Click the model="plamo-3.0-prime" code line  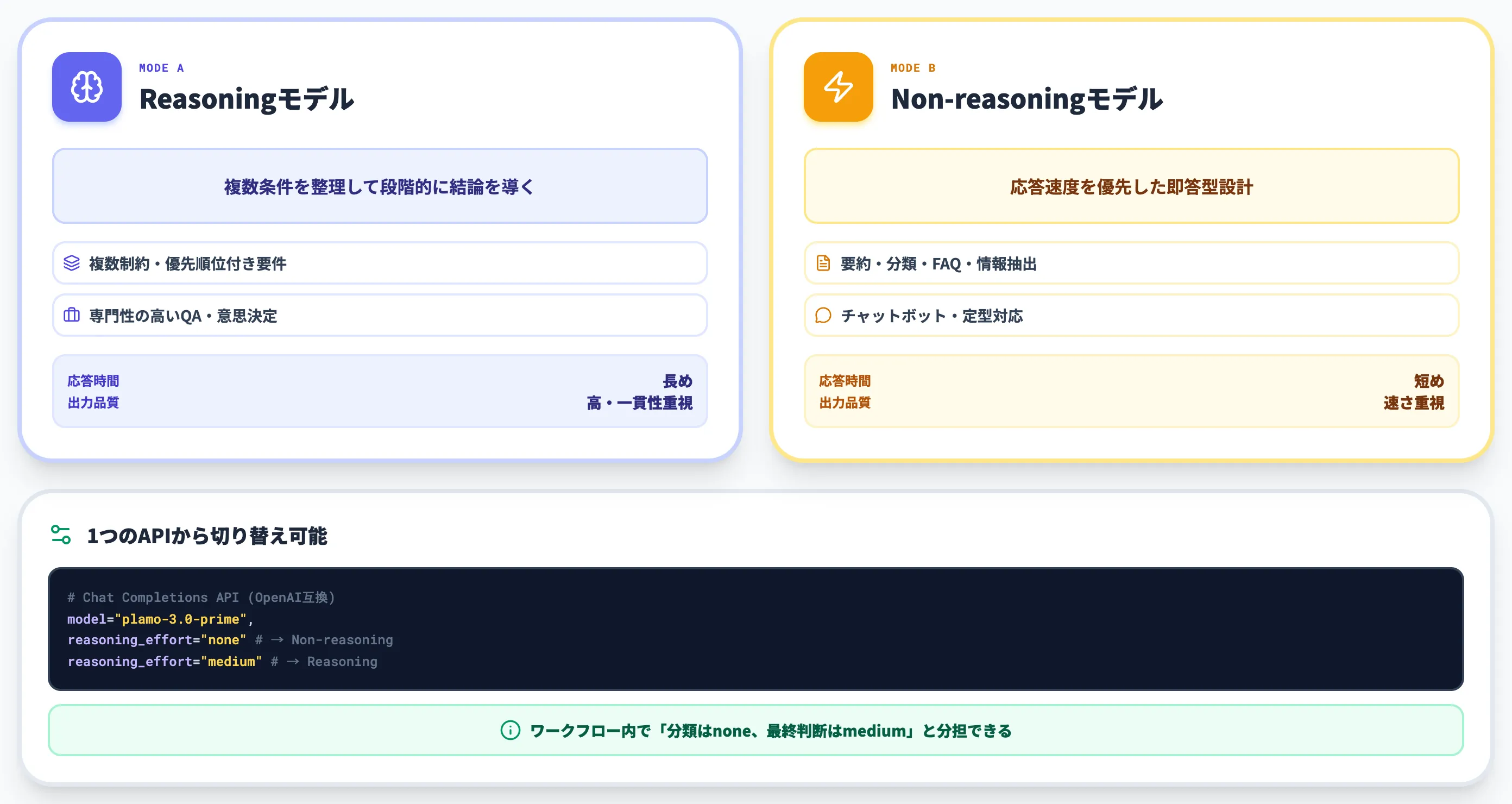[160, 618]
